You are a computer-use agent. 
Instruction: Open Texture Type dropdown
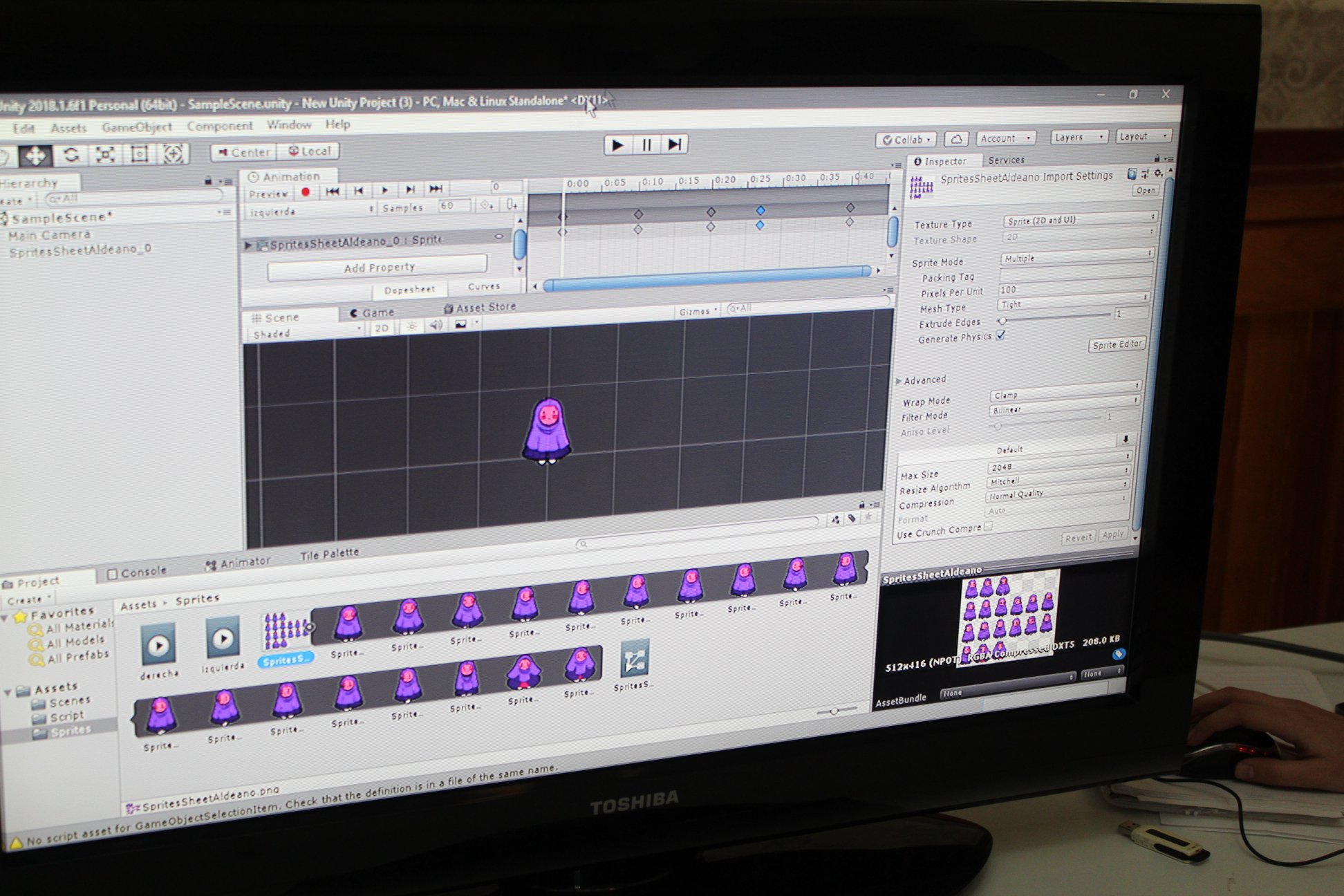pos(1079,219)
